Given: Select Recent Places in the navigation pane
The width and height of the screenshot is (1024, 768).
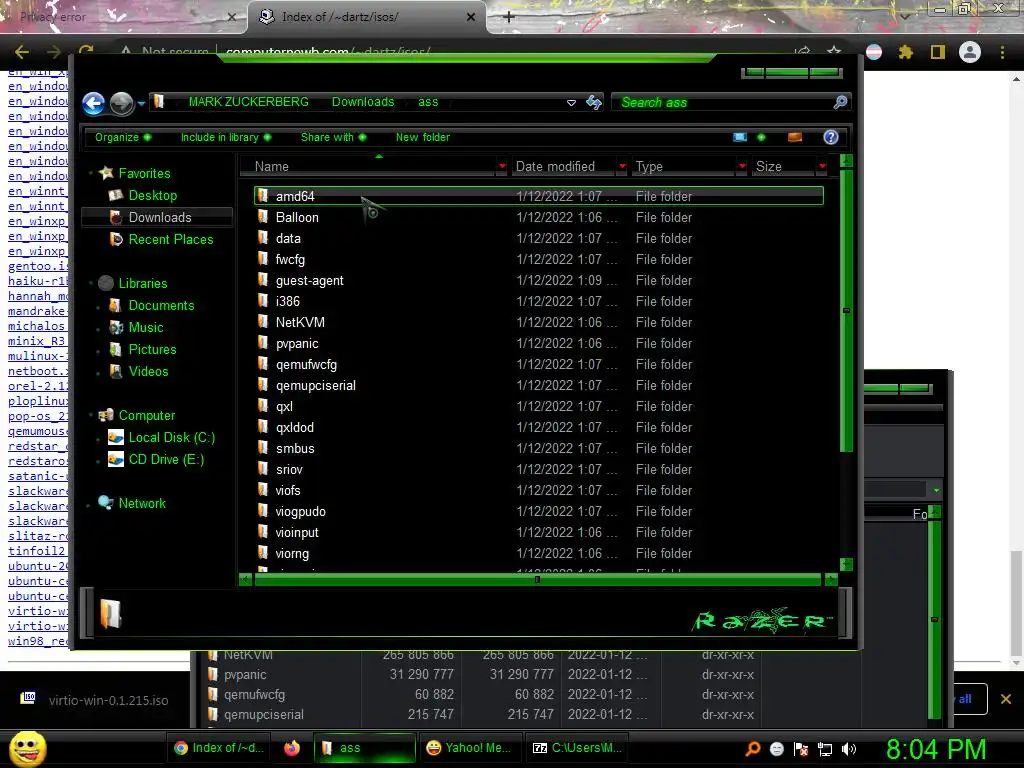Looking at the screenshot, I should [x=170, y=240].
